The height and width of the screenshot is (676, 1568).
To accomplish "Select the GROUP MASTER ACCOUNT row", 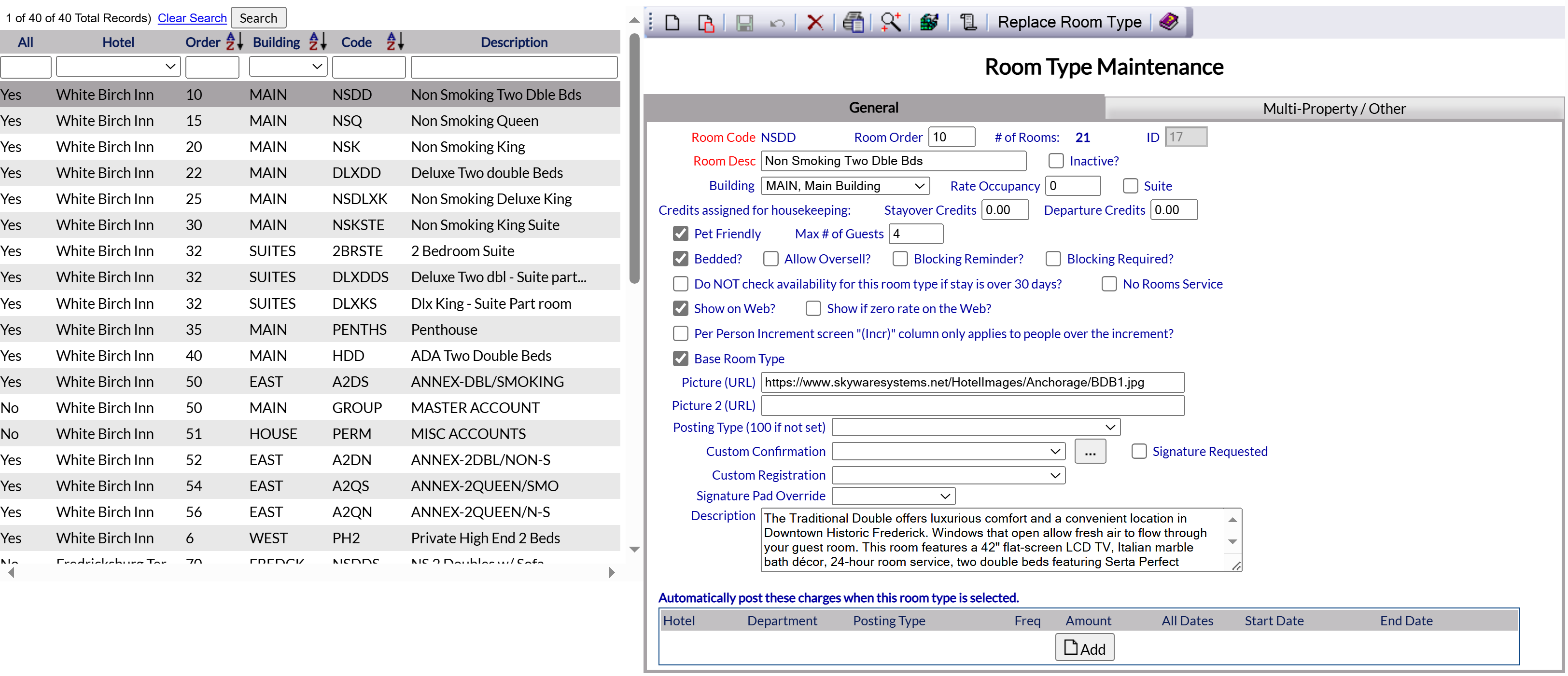I will click(x=310, y=408).
